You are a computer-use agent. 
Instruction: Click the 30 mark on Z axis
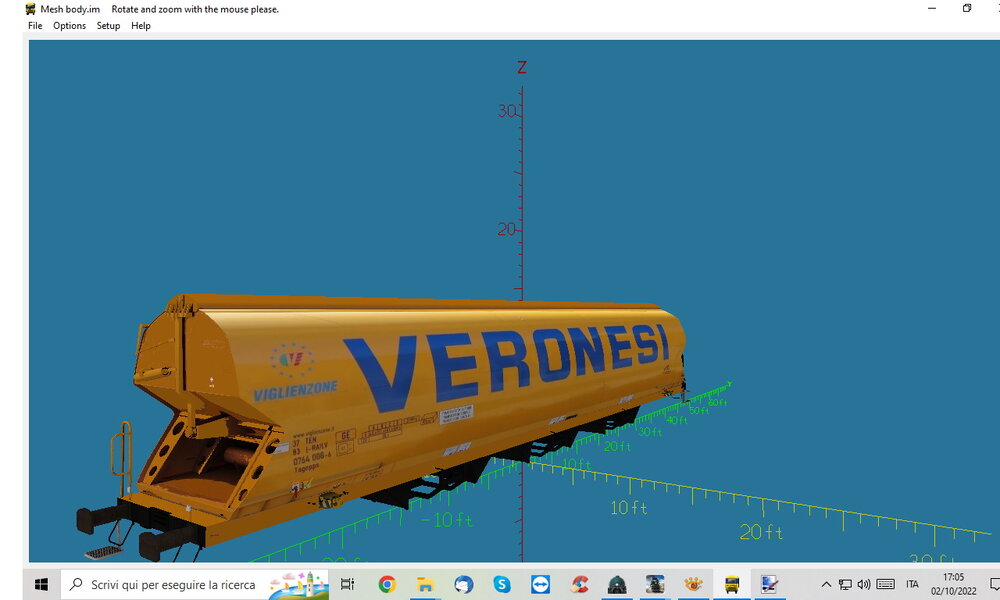(x=507, y=111)
